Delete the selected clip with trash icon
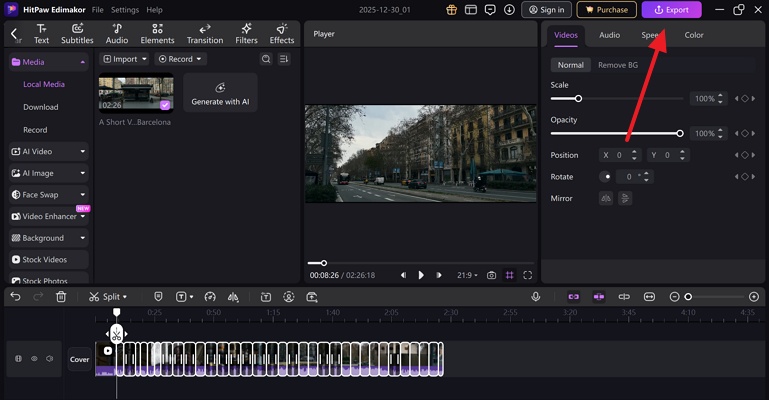 pos(61,297)
